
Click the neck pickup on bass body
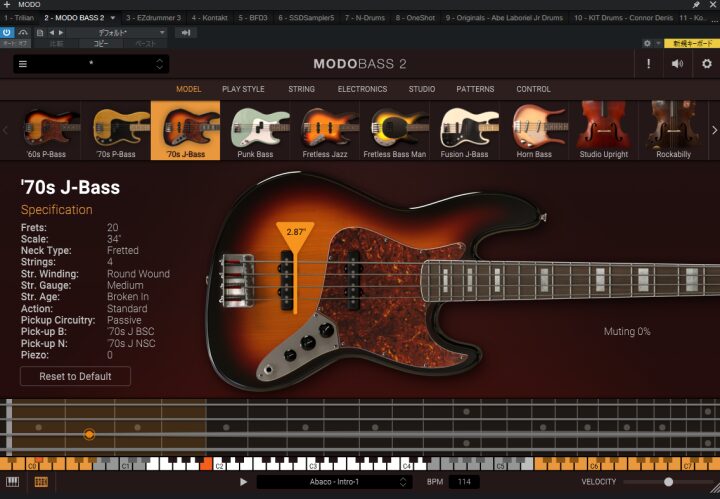click(353, 281)
